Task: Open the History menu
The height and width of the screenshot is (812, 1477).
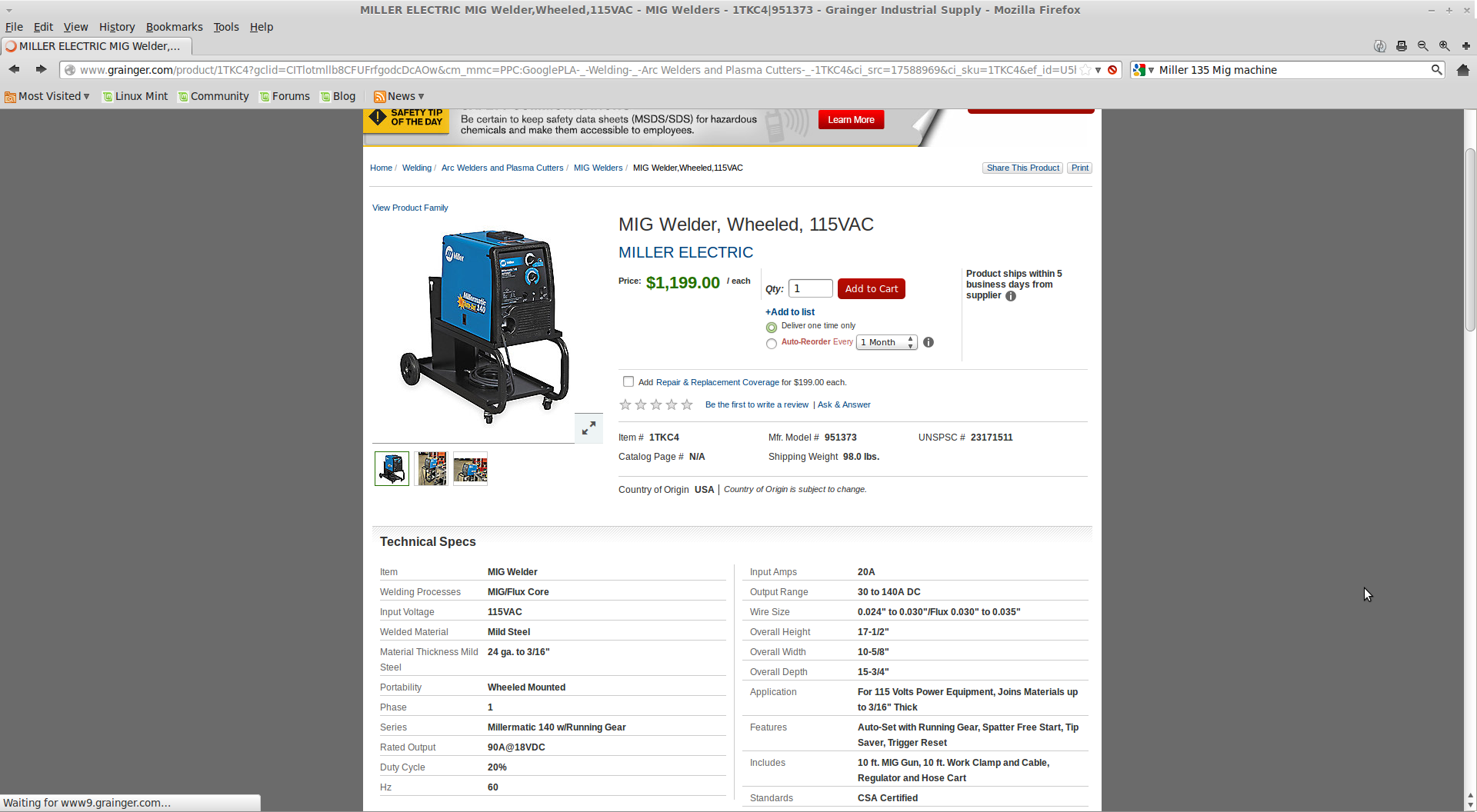Action: click(117, 27)
